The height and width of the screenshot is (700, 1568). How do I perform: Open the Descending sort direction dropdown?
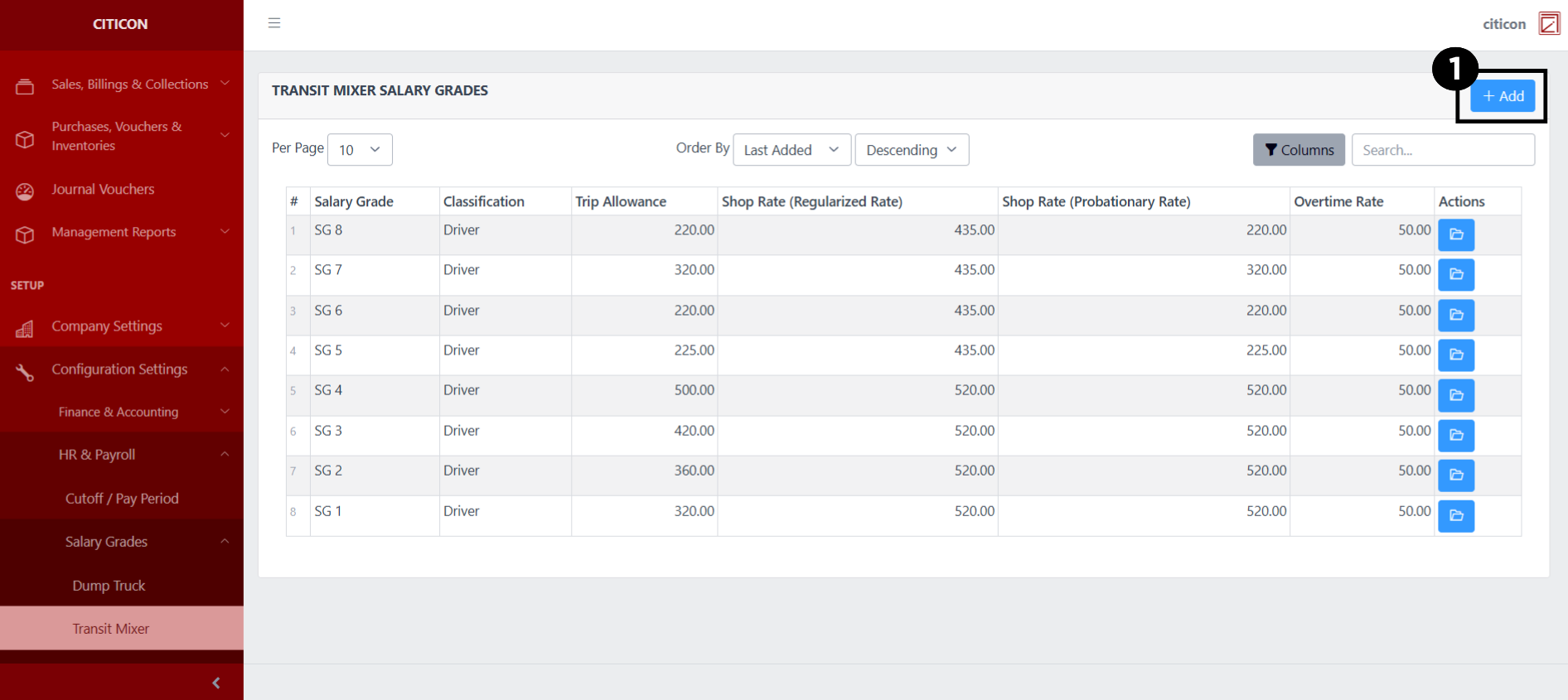pyautogui.click(x=912, y=150)
